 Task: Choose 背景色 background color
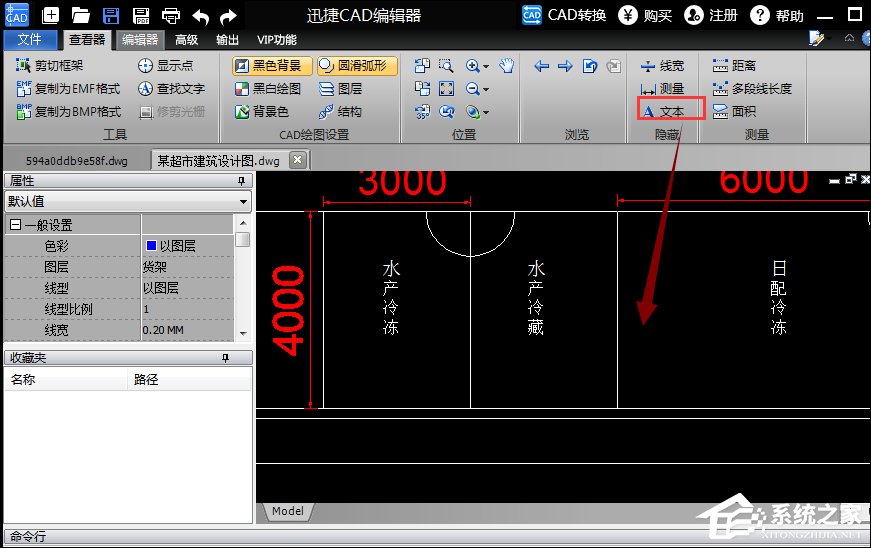[x=262, y=112]
